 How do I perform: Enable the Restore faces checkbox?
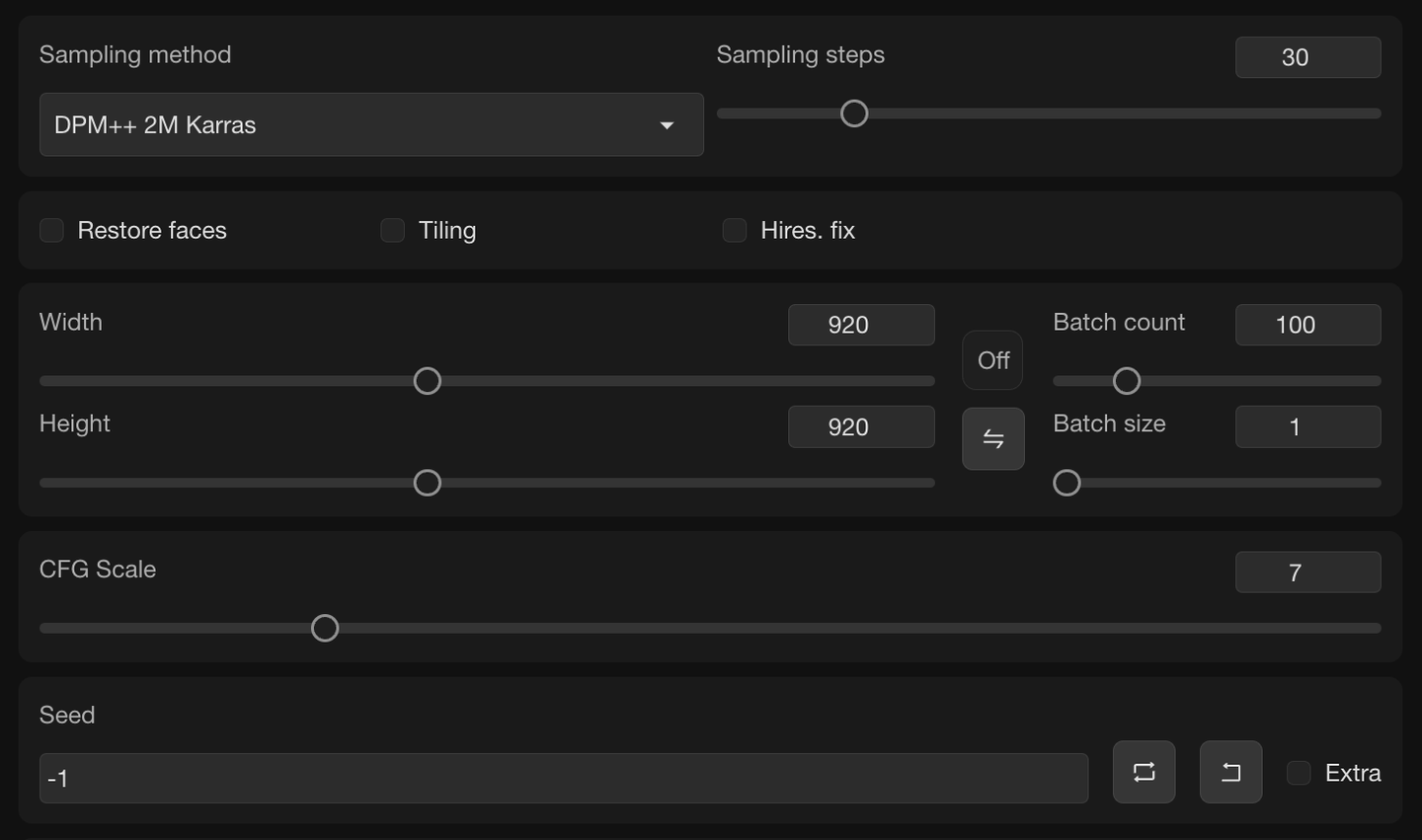tap(52, 231)
